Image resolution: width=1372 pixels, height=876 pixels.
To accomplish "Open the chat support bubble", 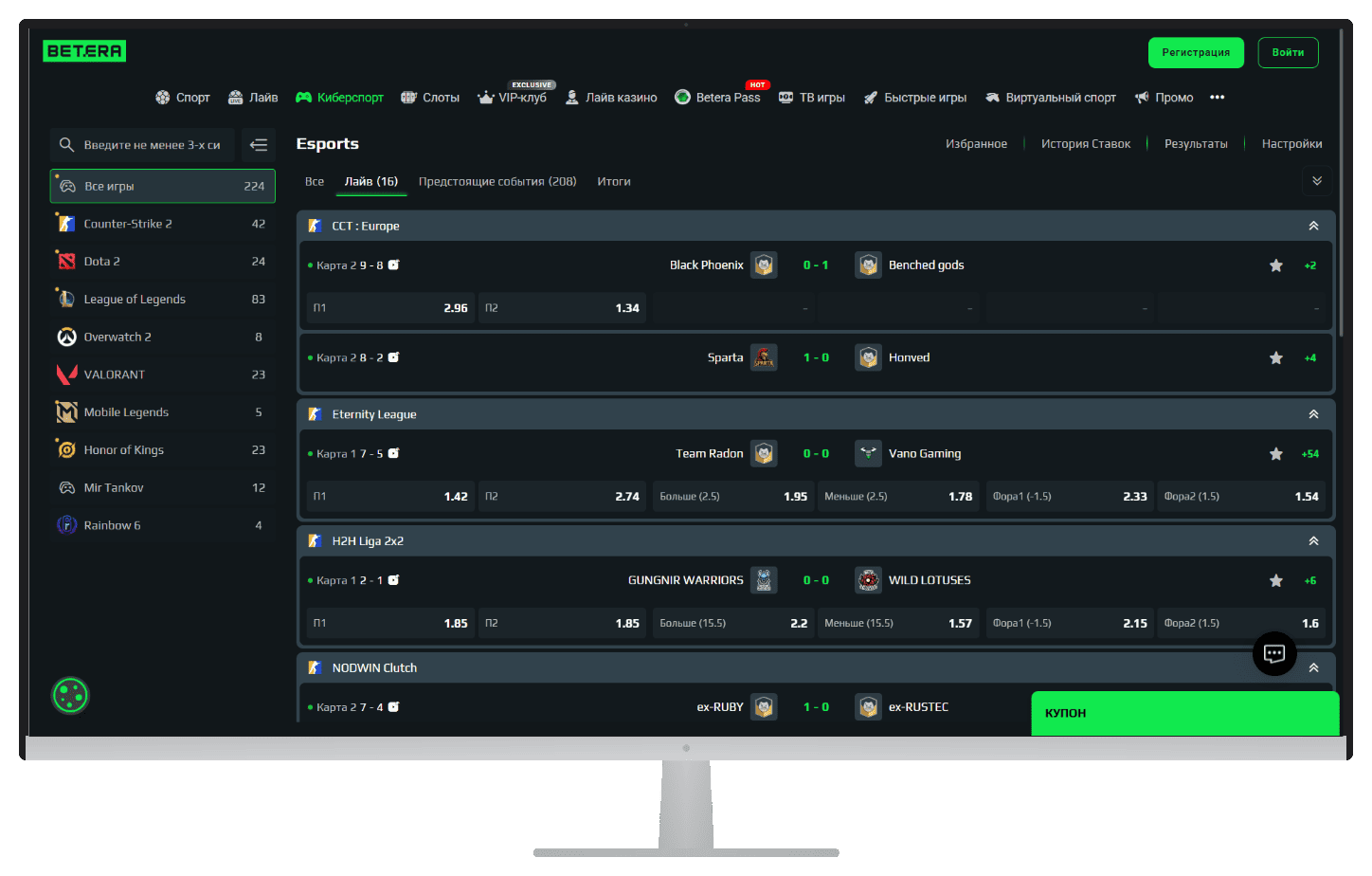I will pos(1274,653).
